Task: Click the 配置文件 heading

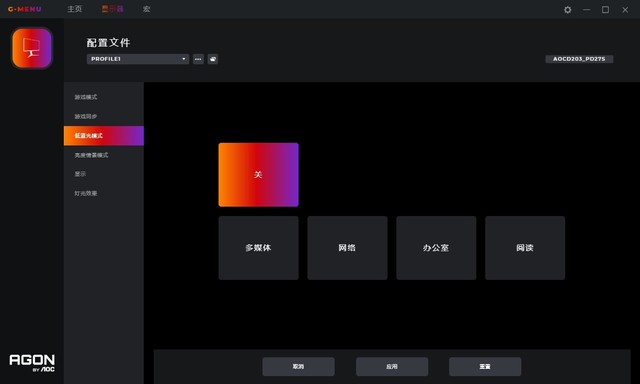Action: pyautogui.click(x=109, y=42)
